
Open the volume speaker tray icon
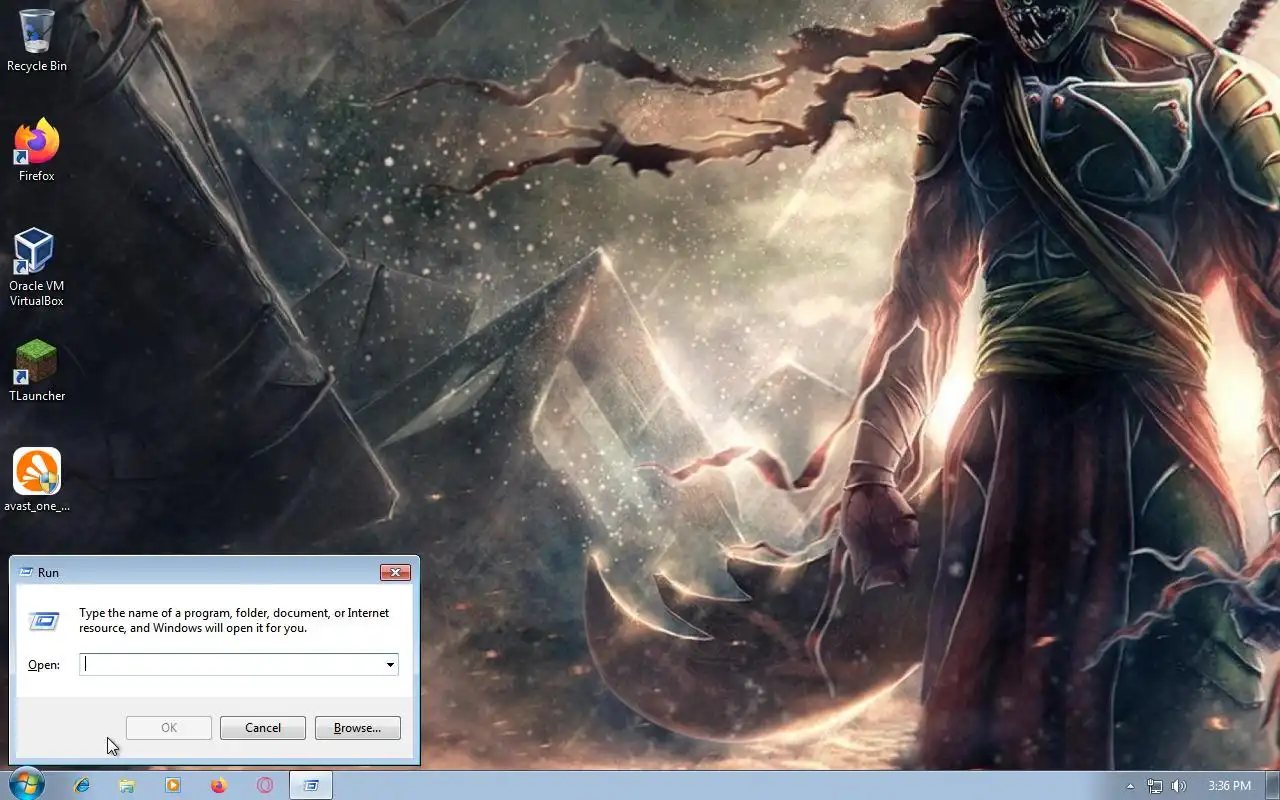[1179, 786]
